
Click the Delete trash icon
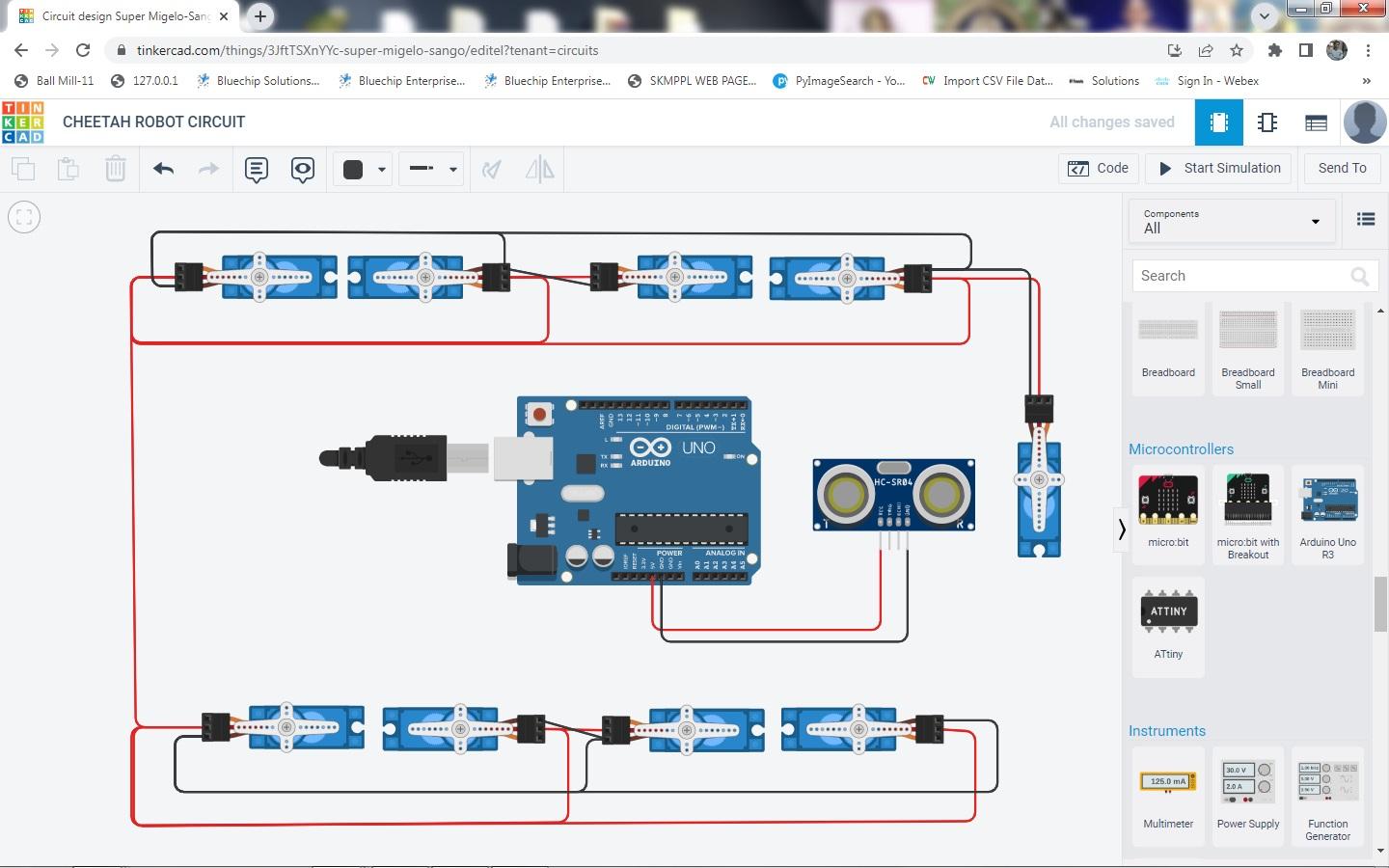pos(115,169)
